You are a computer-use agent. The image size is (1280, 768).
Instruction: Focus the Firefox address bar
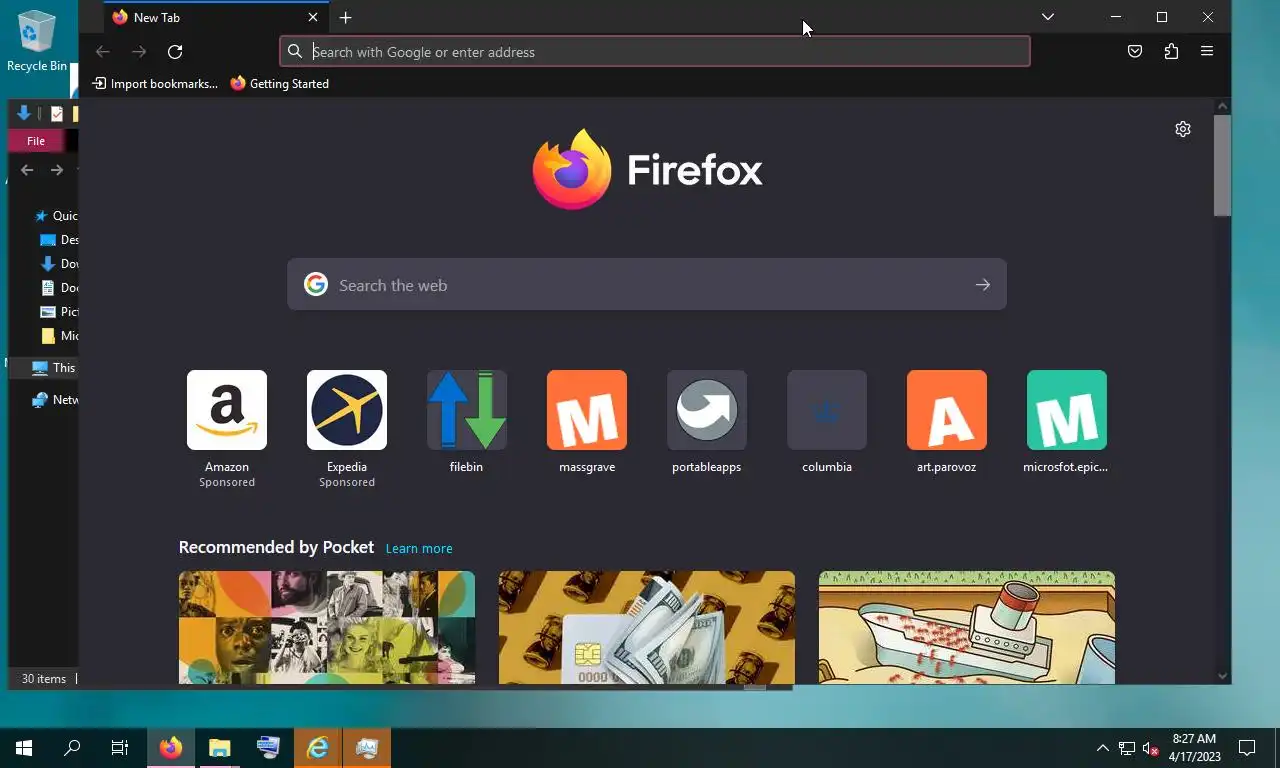655,52
